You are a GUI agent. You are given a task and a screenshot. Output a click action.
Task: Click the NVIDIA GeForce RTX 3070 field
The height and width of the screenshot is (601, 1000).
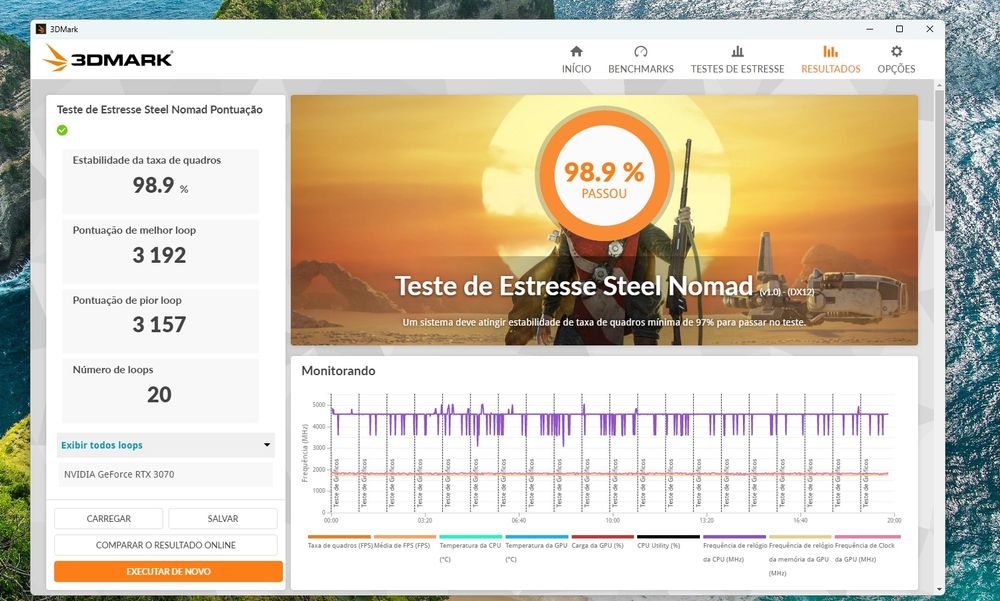[165, 474]
